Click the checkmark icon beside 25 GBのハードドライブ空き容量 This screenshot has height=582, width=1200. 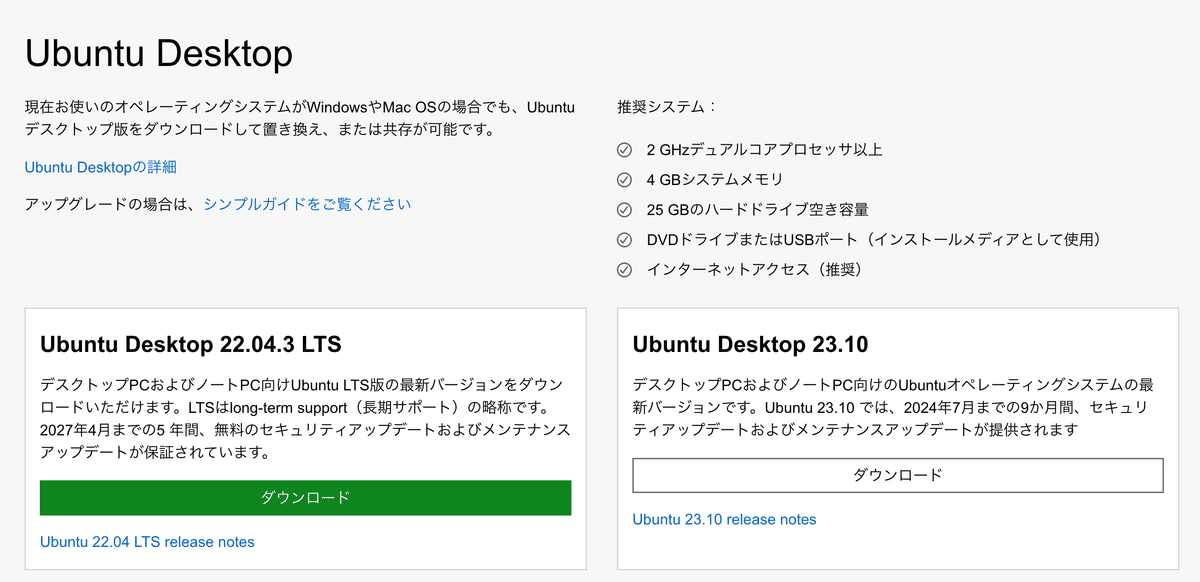click(625, 210)
